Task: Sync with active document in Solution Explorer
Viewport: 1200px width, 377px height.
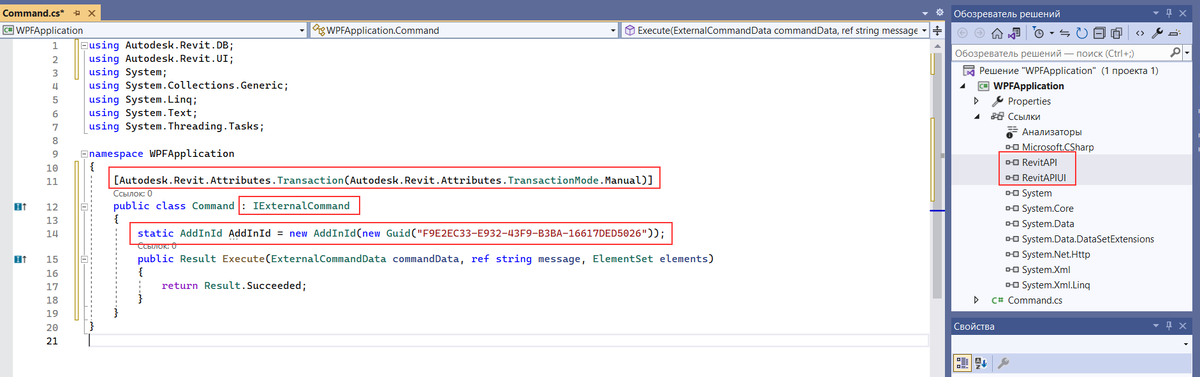Action: point(1065,33)
